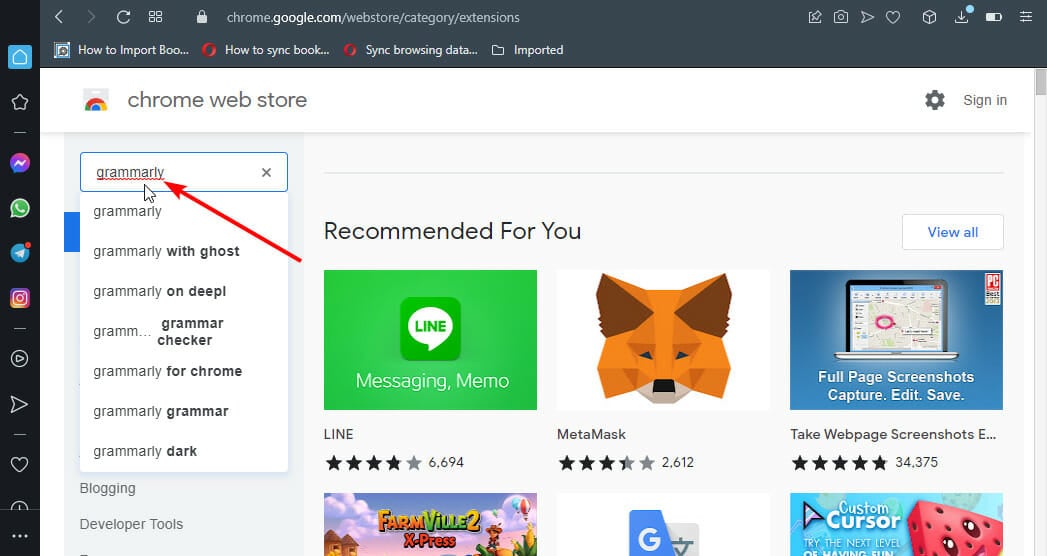Screen dimensions: 1047x556
Task: Open extensions cube icon in toolbar
Action: [929, 17]
